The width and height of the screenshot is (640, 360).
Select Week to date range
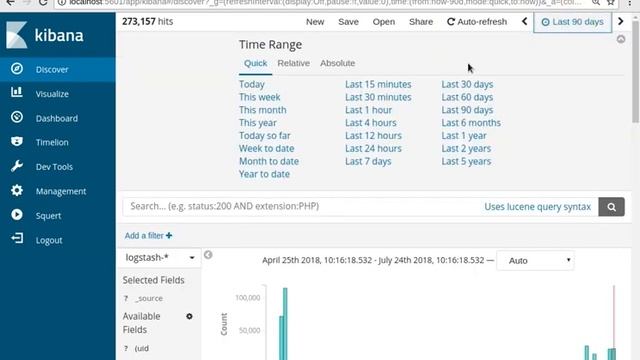click(x=267, y=149)
